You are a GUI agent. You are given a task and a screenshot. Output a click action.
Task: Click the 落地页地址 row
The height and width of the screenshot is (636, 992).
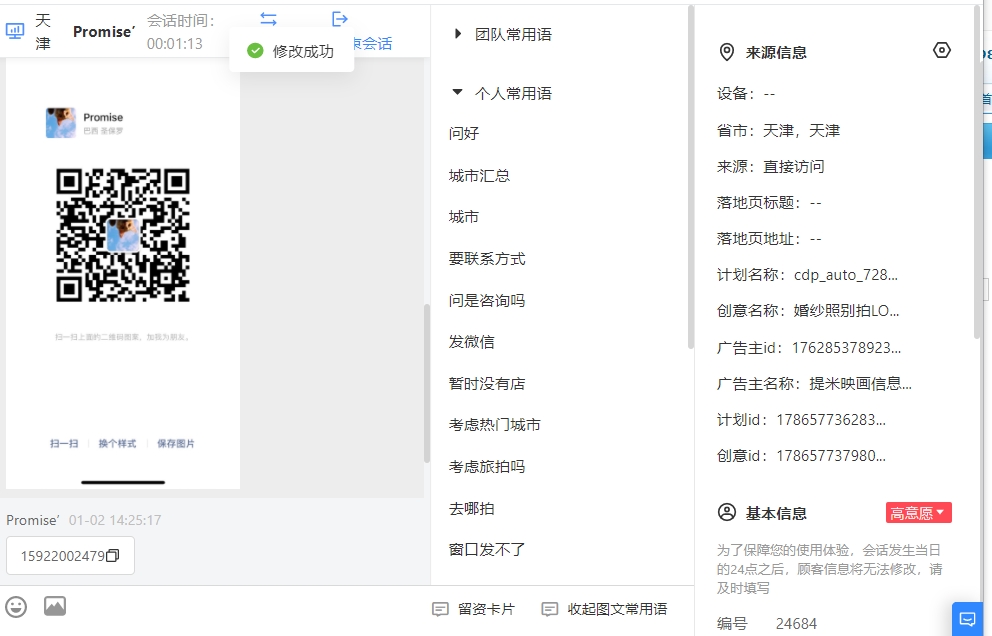coord(769,239)
